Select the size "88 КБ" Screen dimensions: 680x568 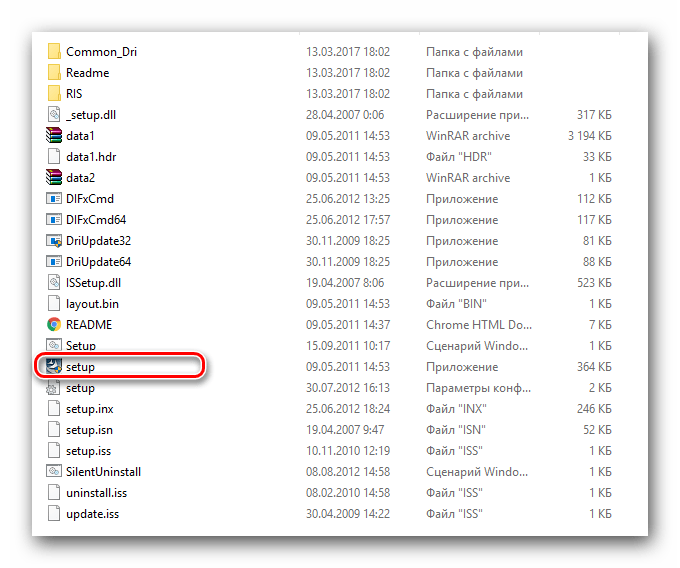point(597,261)
